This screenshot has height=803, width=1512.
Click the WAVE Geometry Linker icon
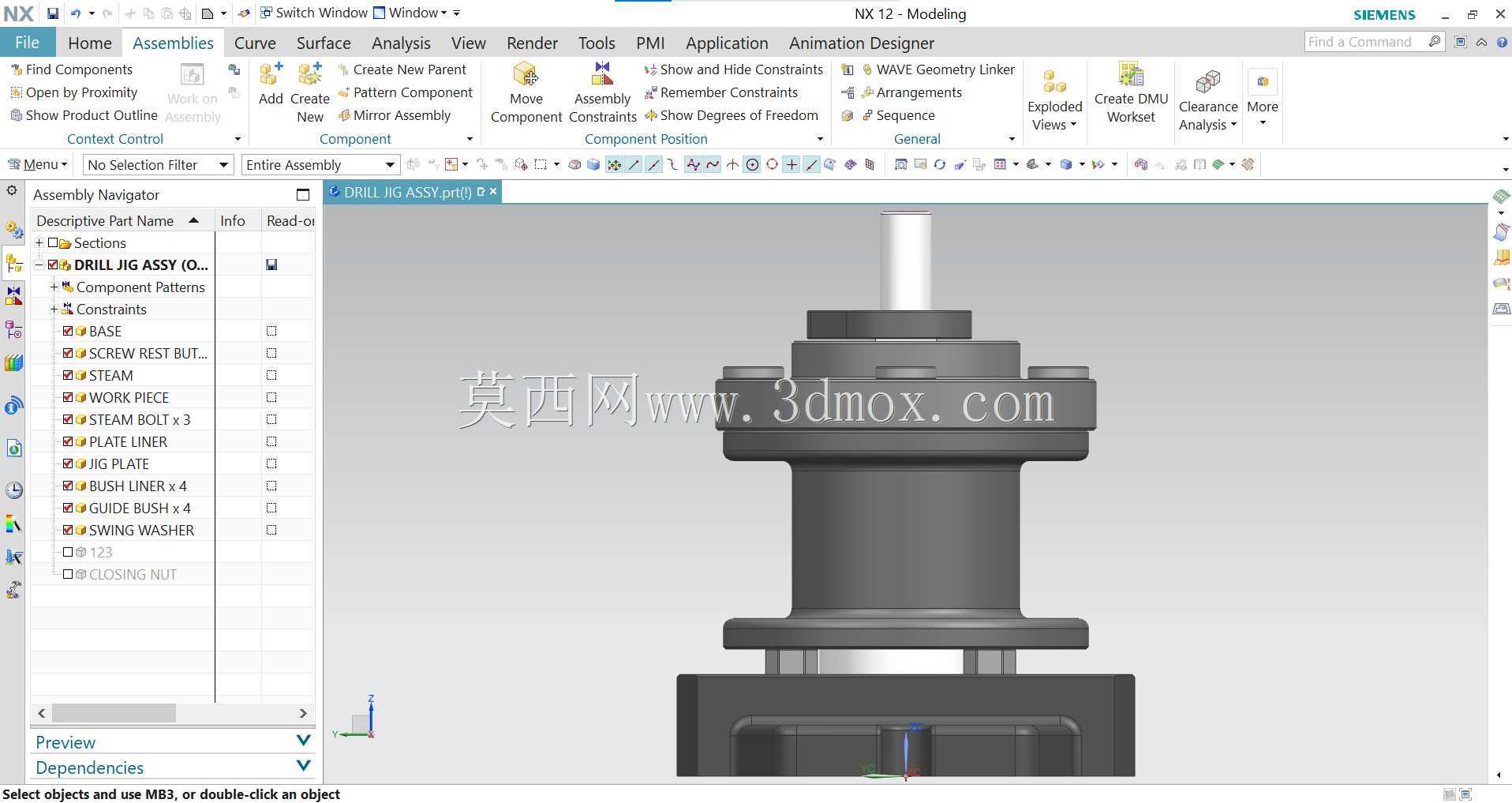tap(867, 69)
